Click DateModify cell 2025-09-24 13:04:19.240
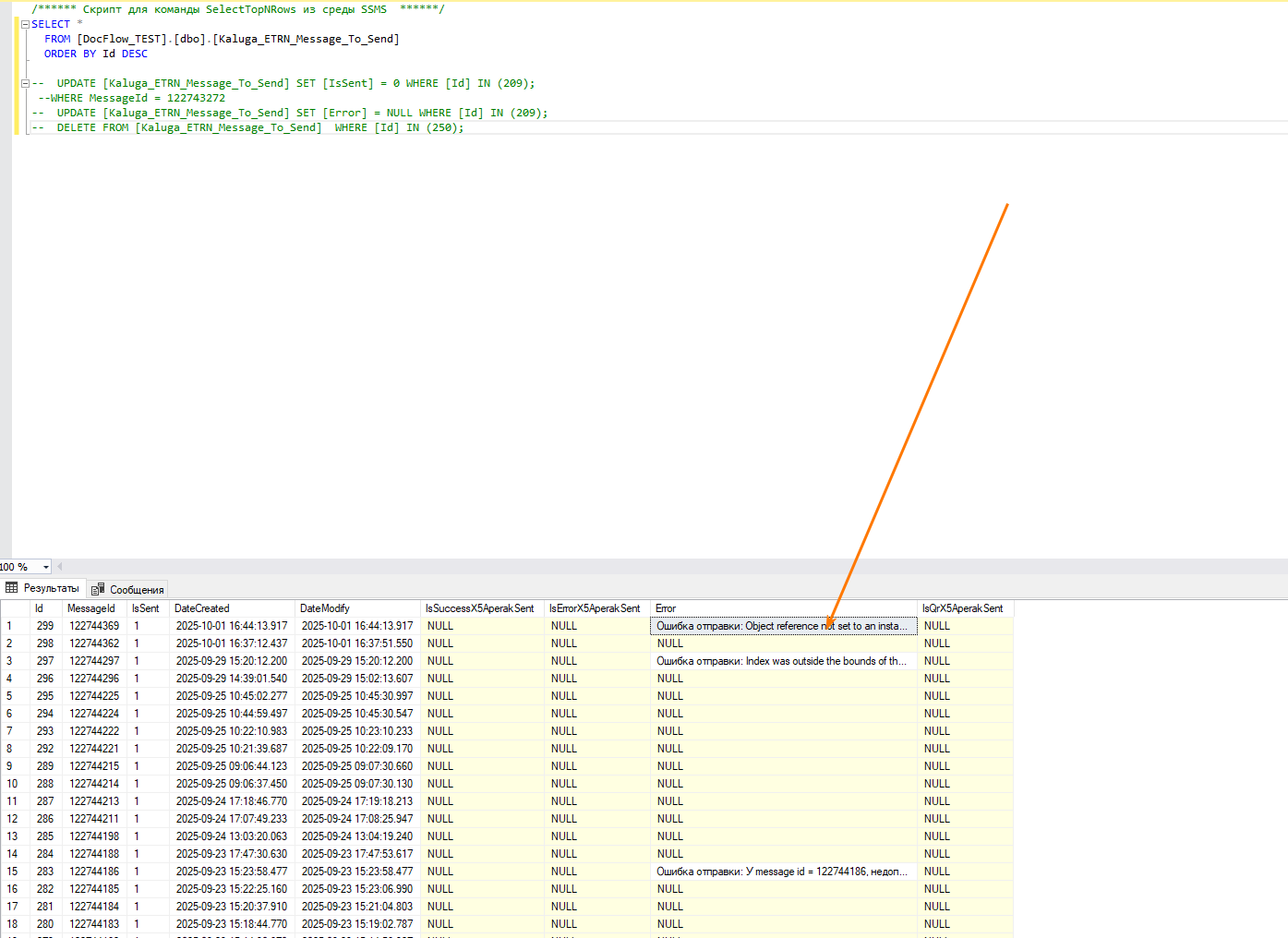The height and width of the screenshot is (938, 1288). point(358,836)
